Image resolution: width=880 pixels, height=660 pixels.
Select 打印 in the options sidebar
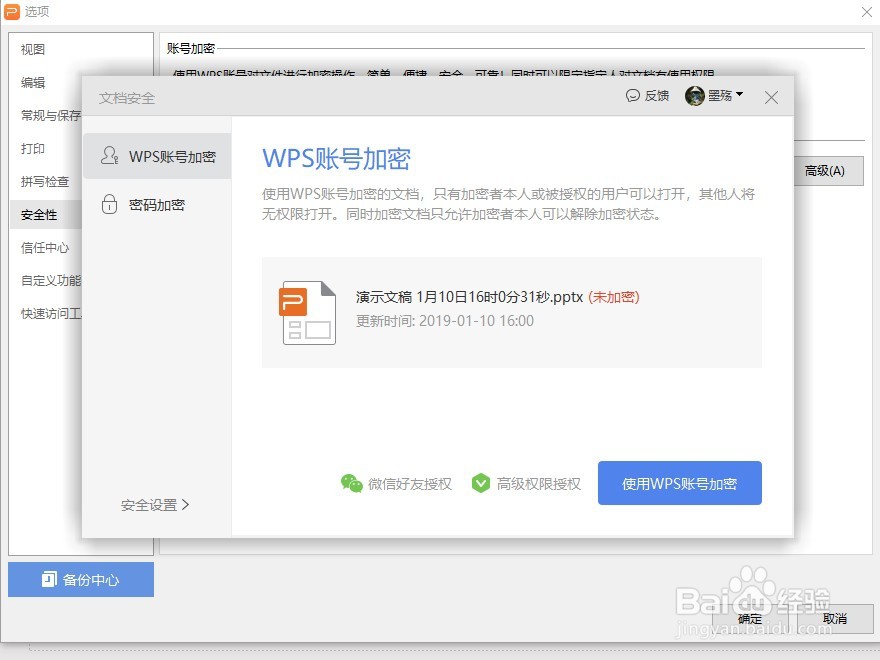tap(33, 149)
